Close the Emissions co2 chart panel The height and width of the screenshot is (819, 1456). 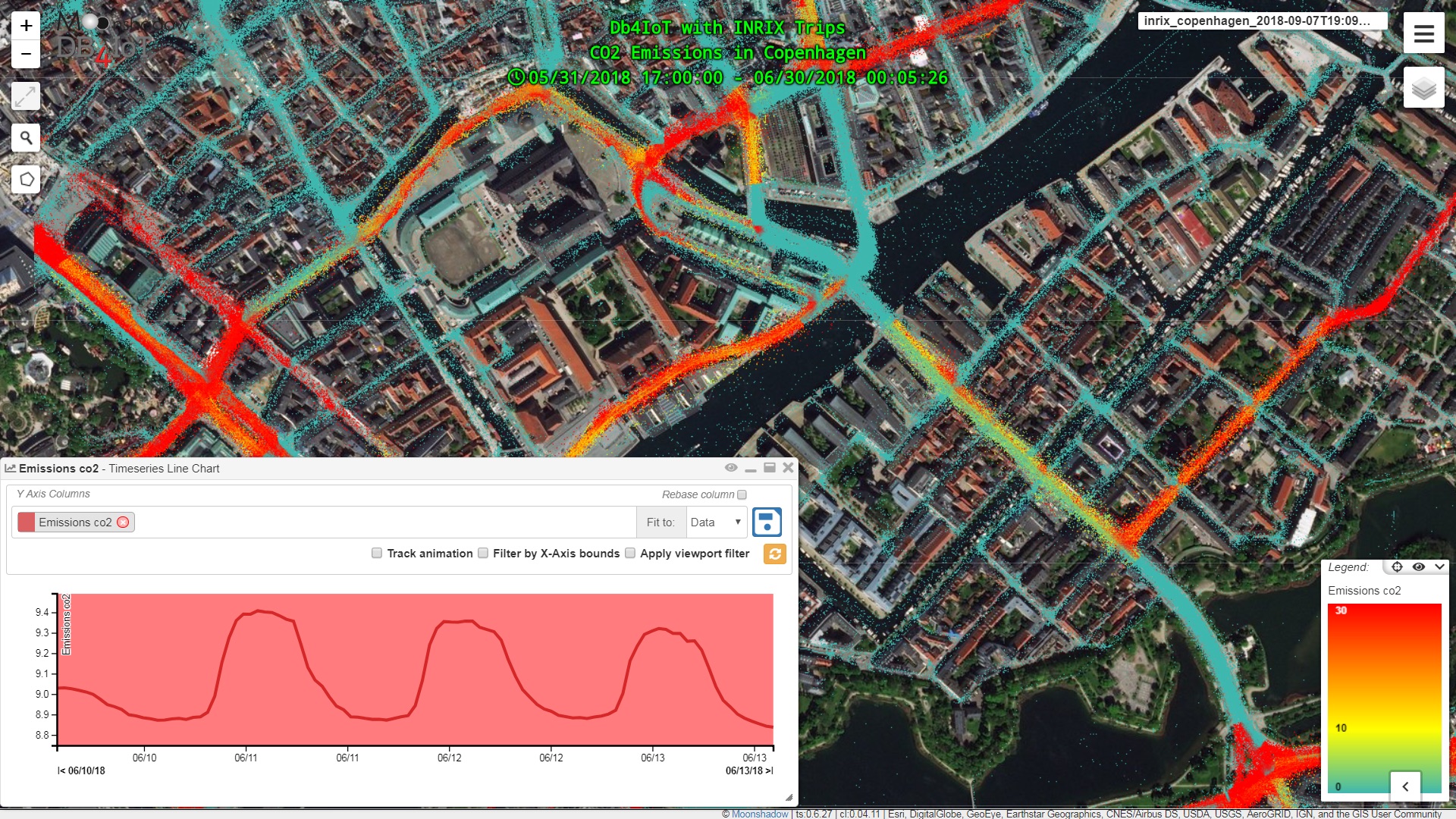click(788, 468)
